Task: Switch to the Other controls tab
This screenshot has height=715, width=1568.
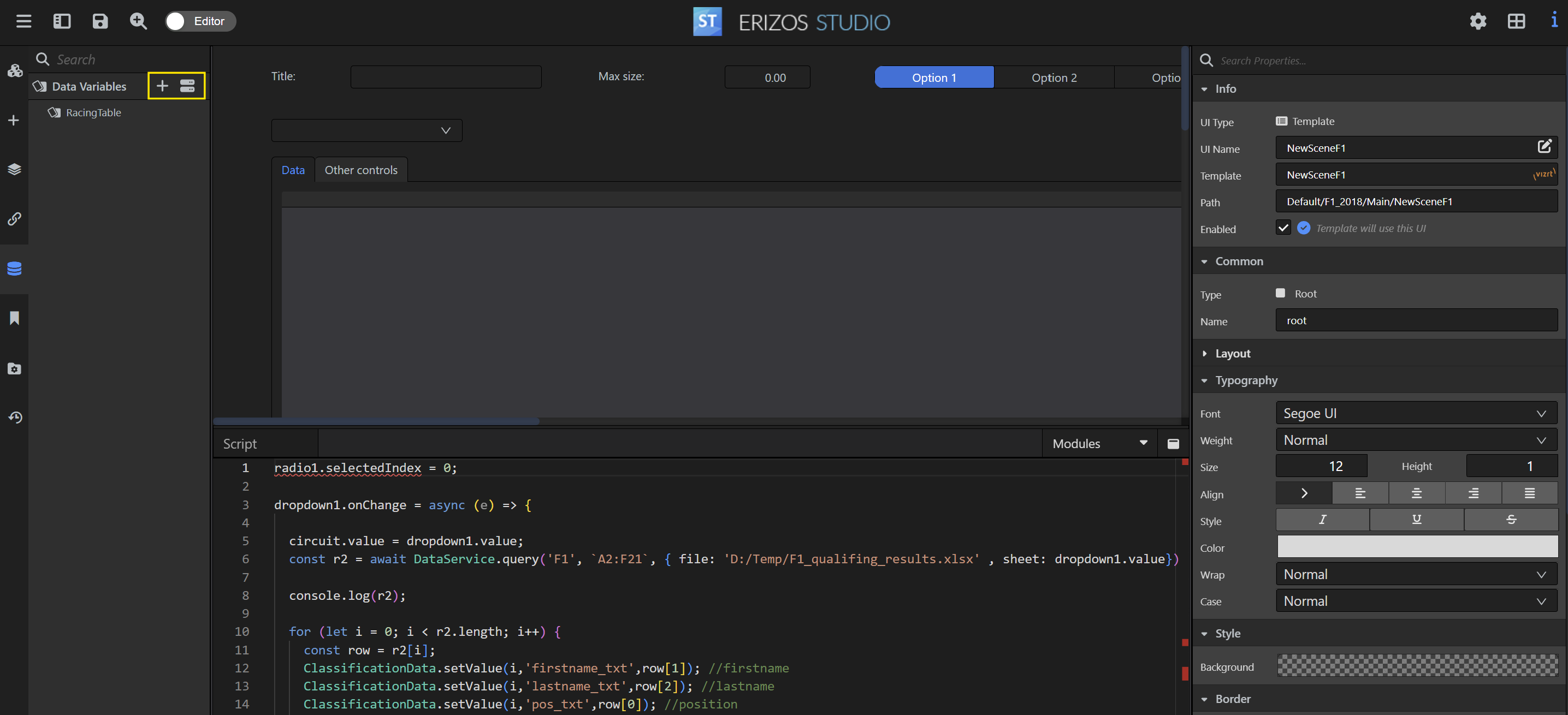Action: coord(361,170)
